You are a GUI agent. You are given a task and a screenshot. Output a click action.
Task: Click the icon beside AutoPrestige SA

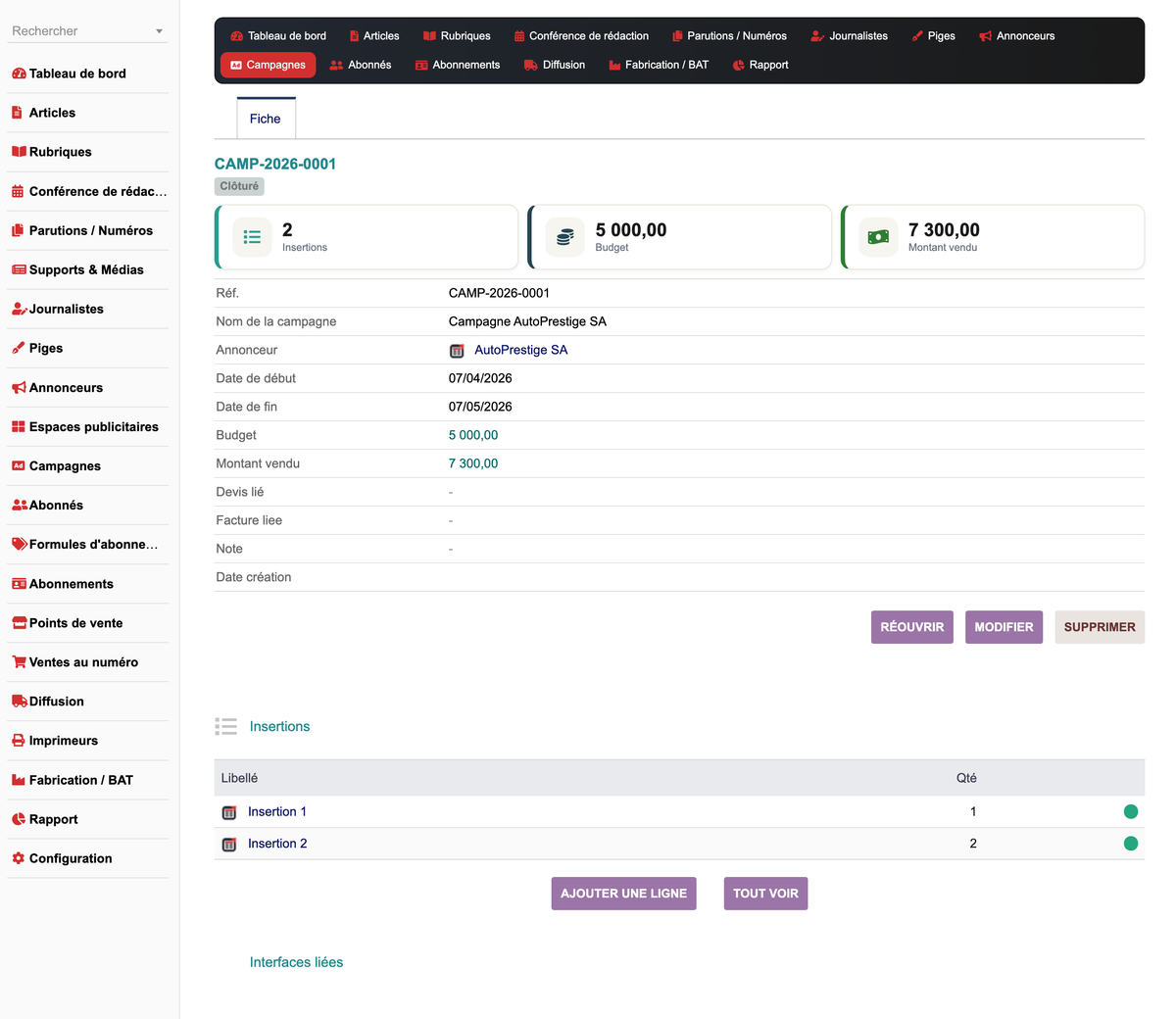tap(457, 351)
